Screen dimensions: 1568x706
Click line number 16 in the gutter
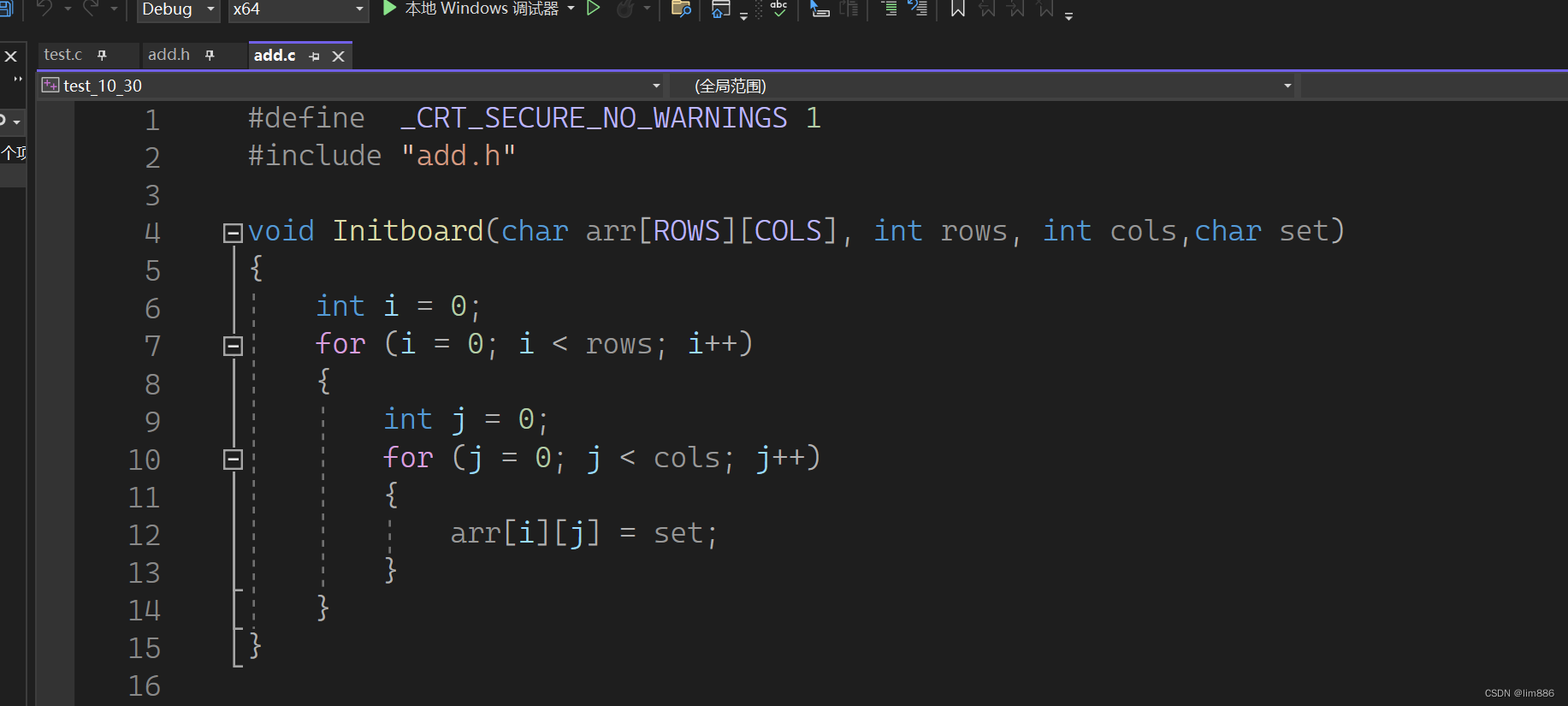coord(145,685)
